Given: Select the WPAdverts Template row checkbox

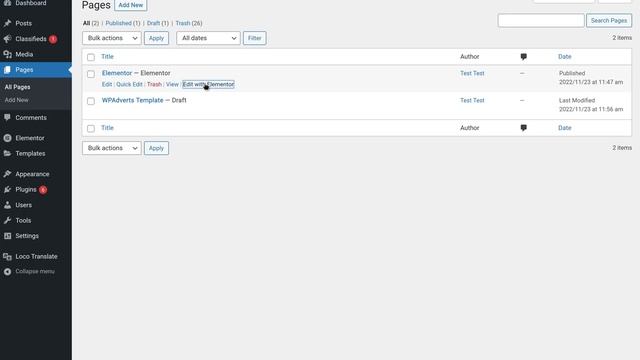Looking at the screenshot, I should pyautogui.click(x=91, y=101).
